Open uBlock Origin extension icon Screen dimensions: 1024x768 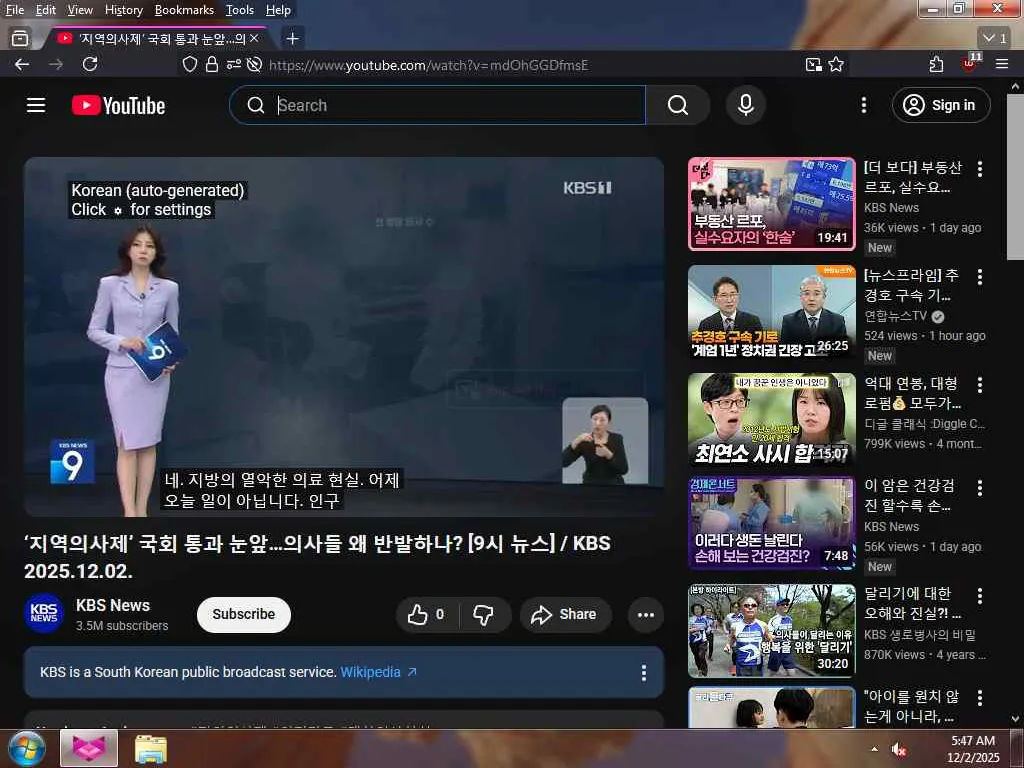970,63
